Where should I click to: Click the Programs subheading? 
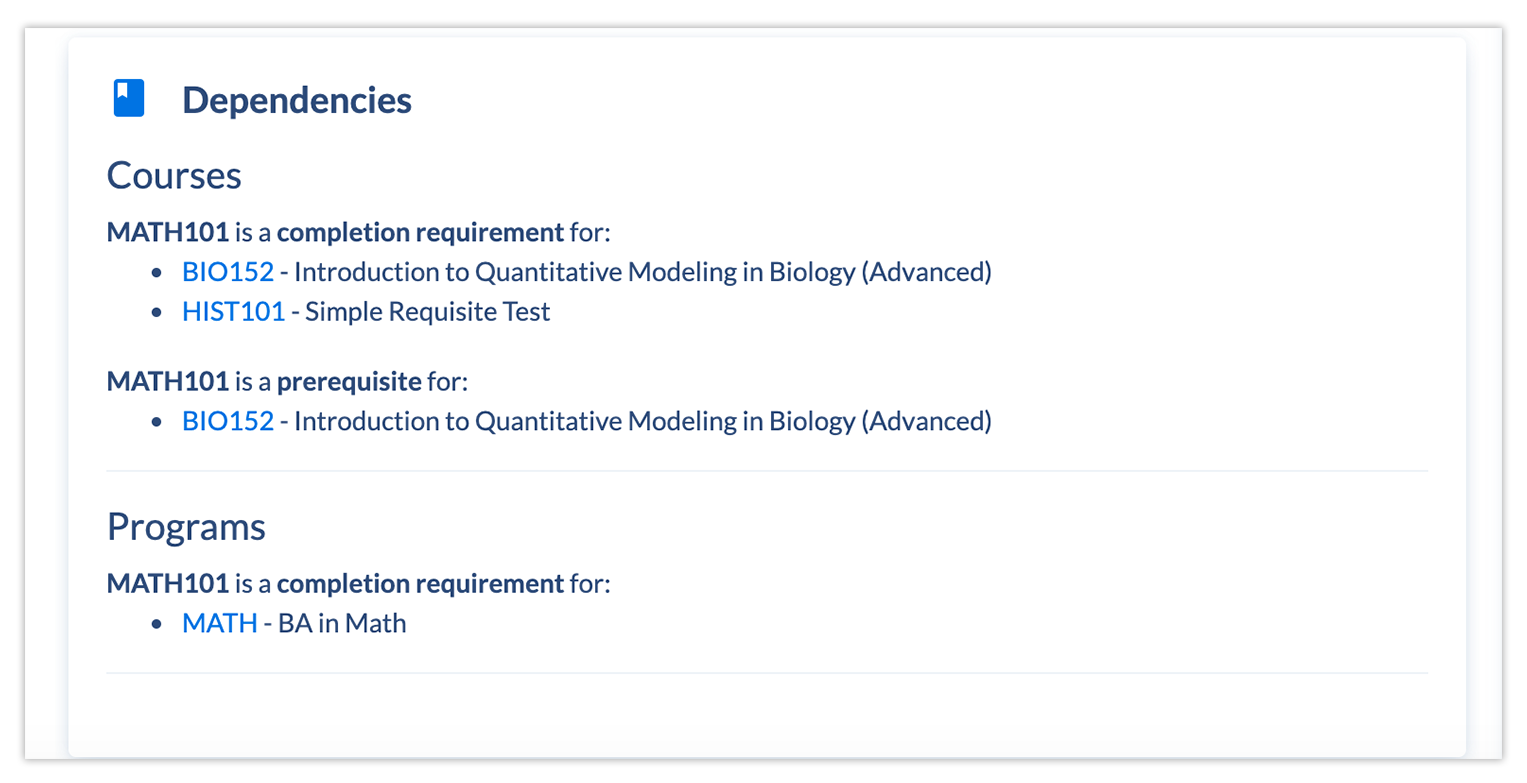point(186,526)
